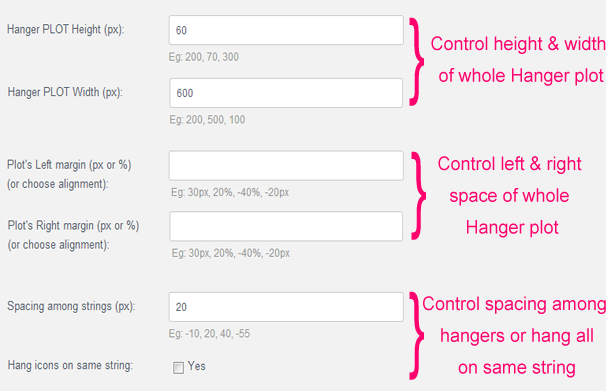
Task: Click the pink curly brace beside margin fields
Action: pos(418,196)
